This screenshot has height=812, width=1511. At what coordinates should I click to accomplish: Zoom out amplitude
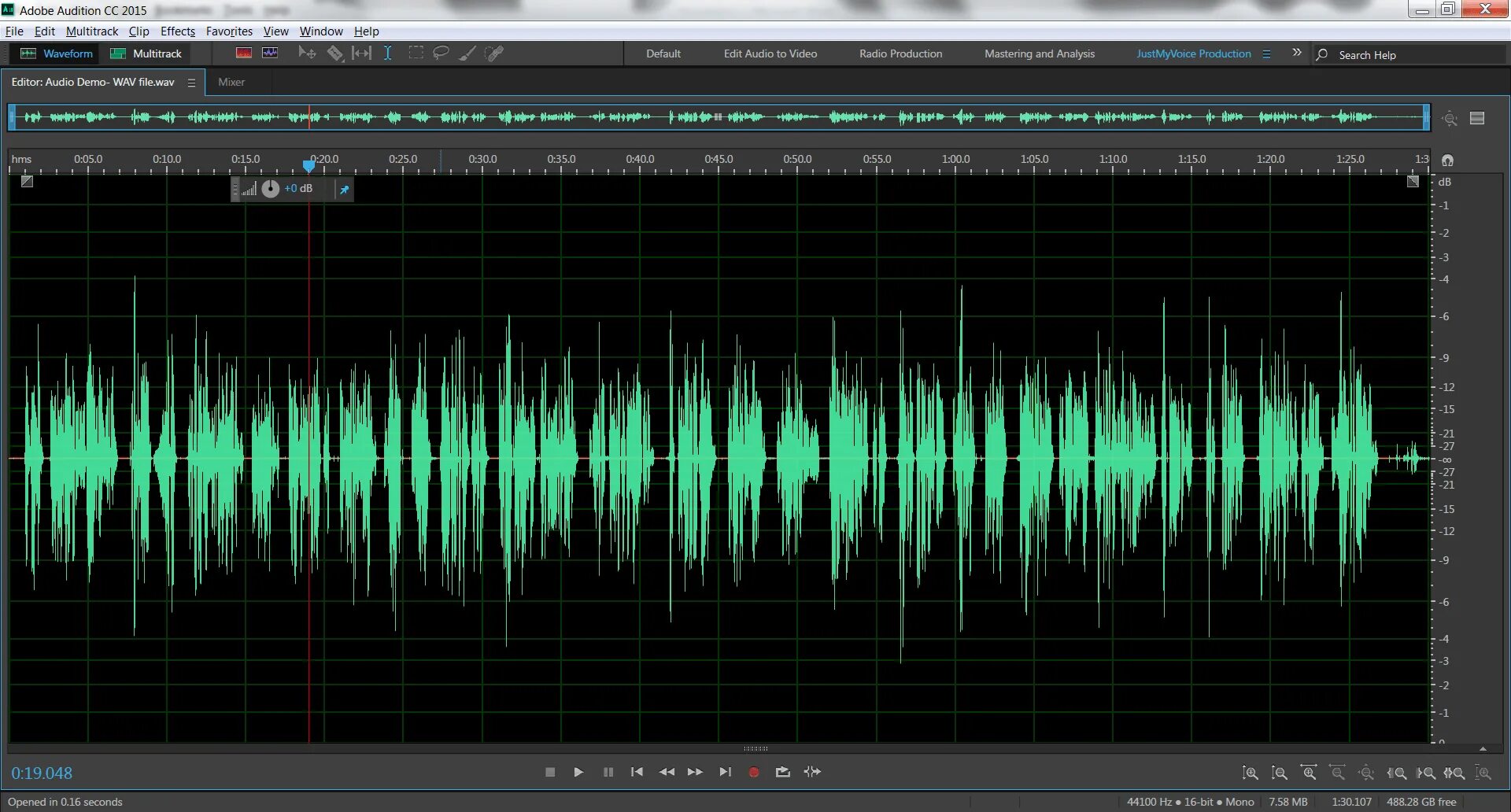click(1280, 773)
